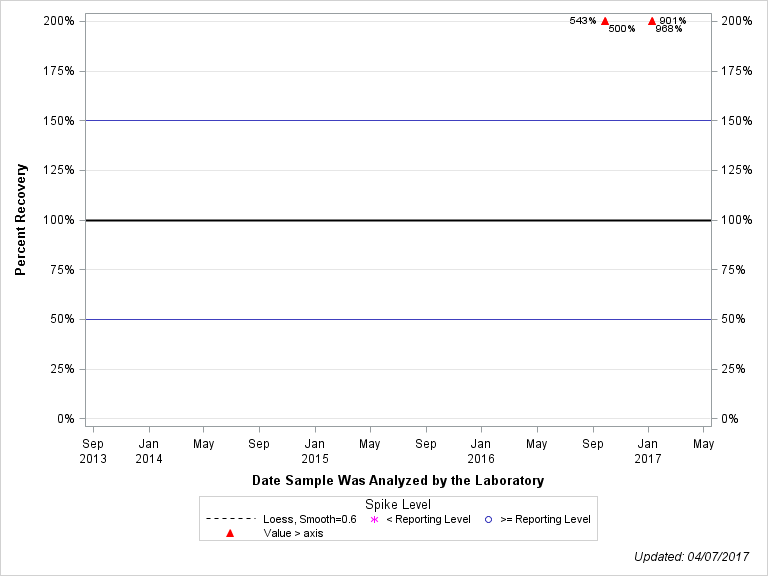Click the pink asterisk legend symbol
Image resolution: width=768 pixels, height=576 pixels.
[x=374, y=519]
